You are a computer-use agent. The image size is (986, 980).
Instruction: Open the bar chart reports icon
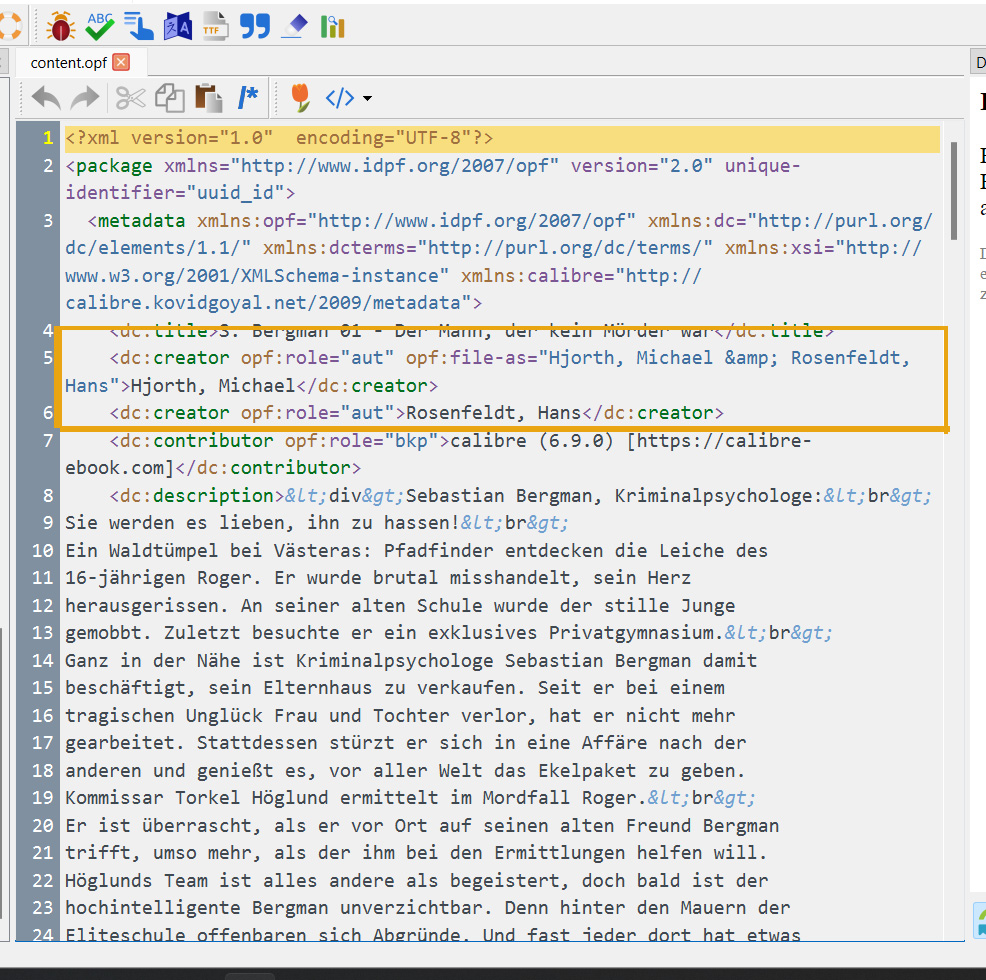333,26
